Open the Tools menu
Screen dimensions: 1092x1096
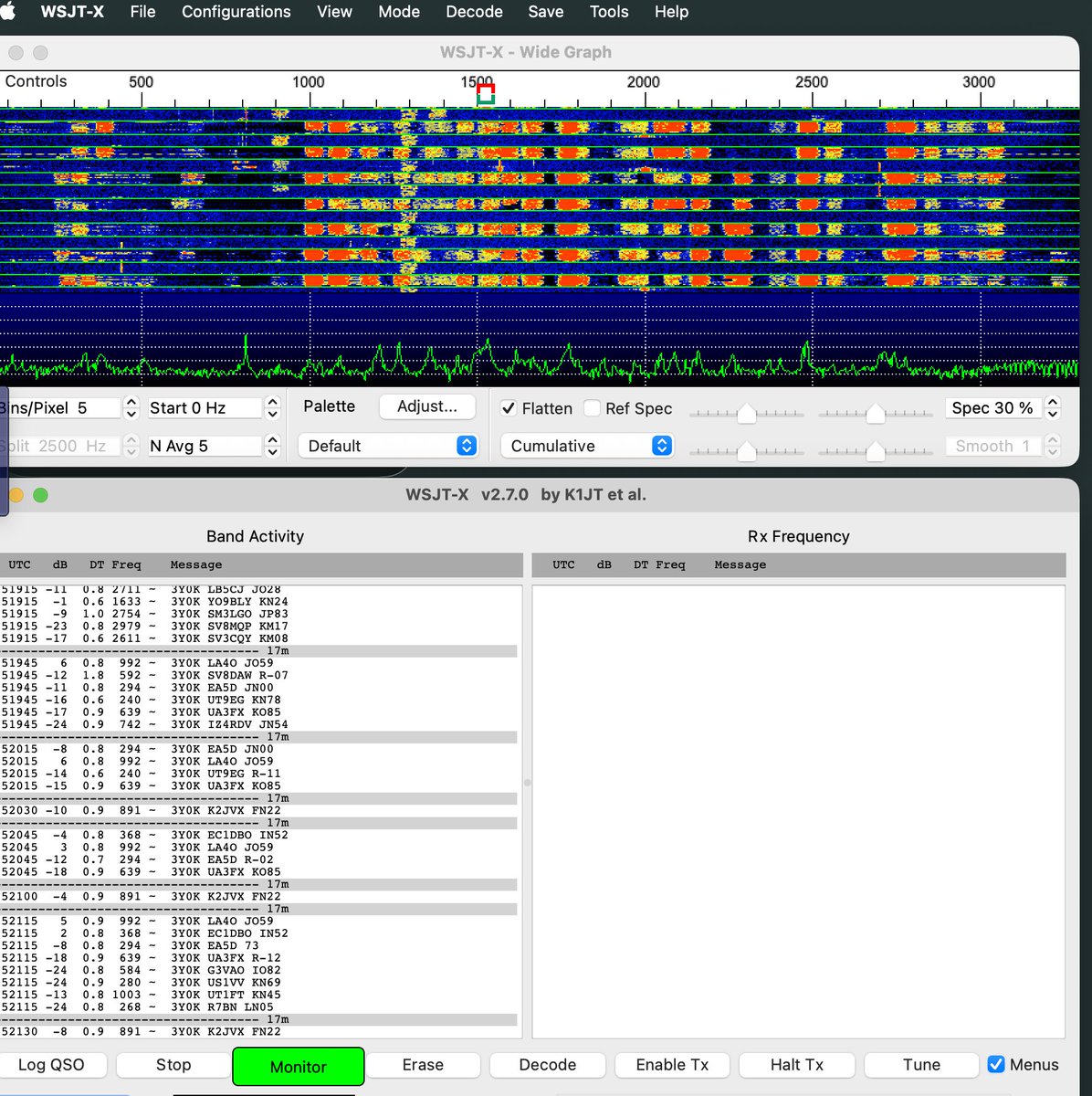pos(609,12)
